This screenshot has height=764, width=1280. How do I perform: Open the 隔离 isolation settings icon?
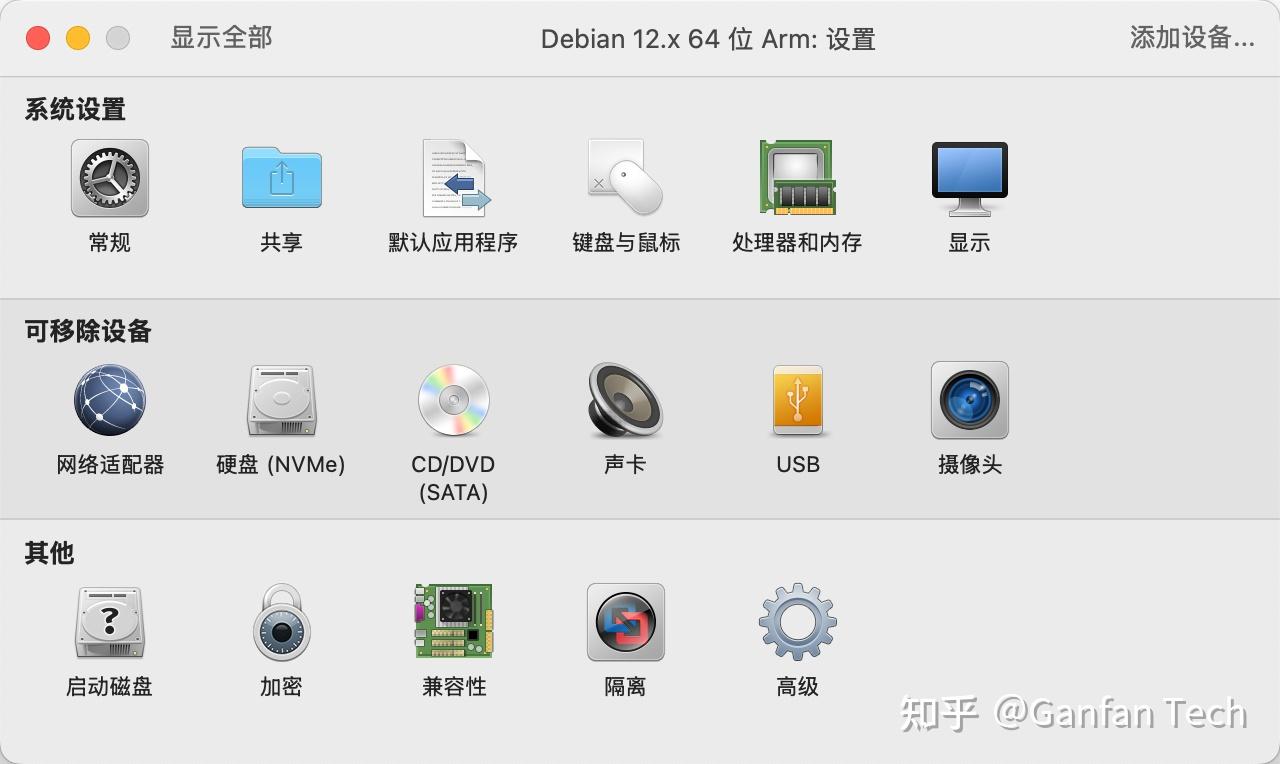(x=626, y=622)
